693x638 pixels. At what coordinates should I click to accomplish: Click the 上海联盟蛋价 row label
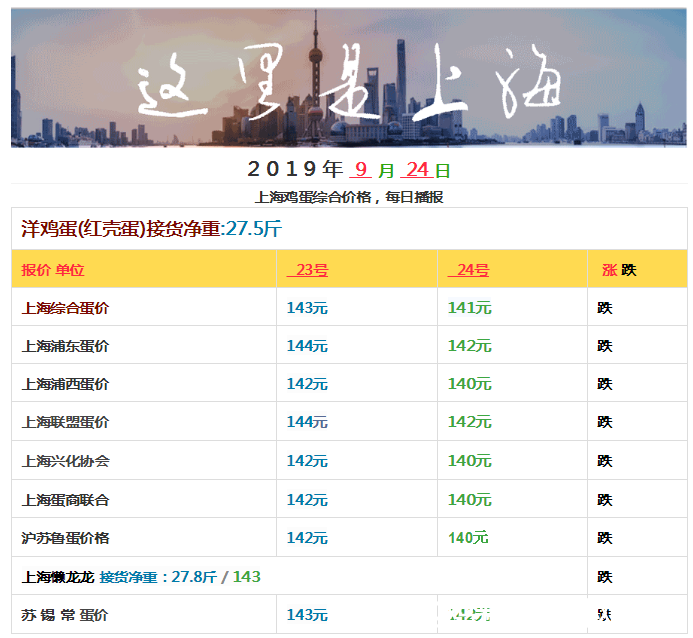[x=65, y=422]
